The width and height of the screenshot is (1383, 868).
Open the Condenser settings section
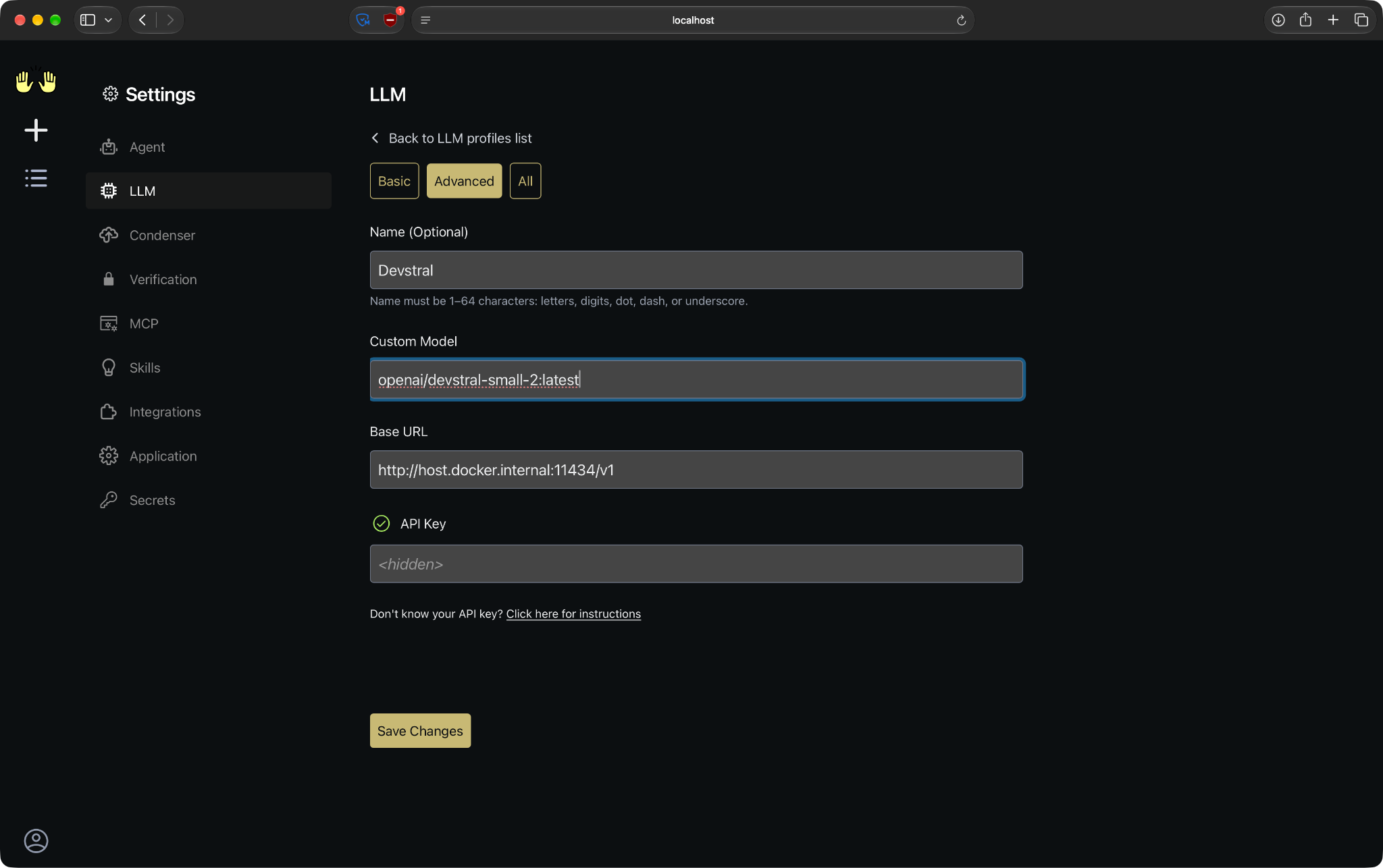[208, 235]
